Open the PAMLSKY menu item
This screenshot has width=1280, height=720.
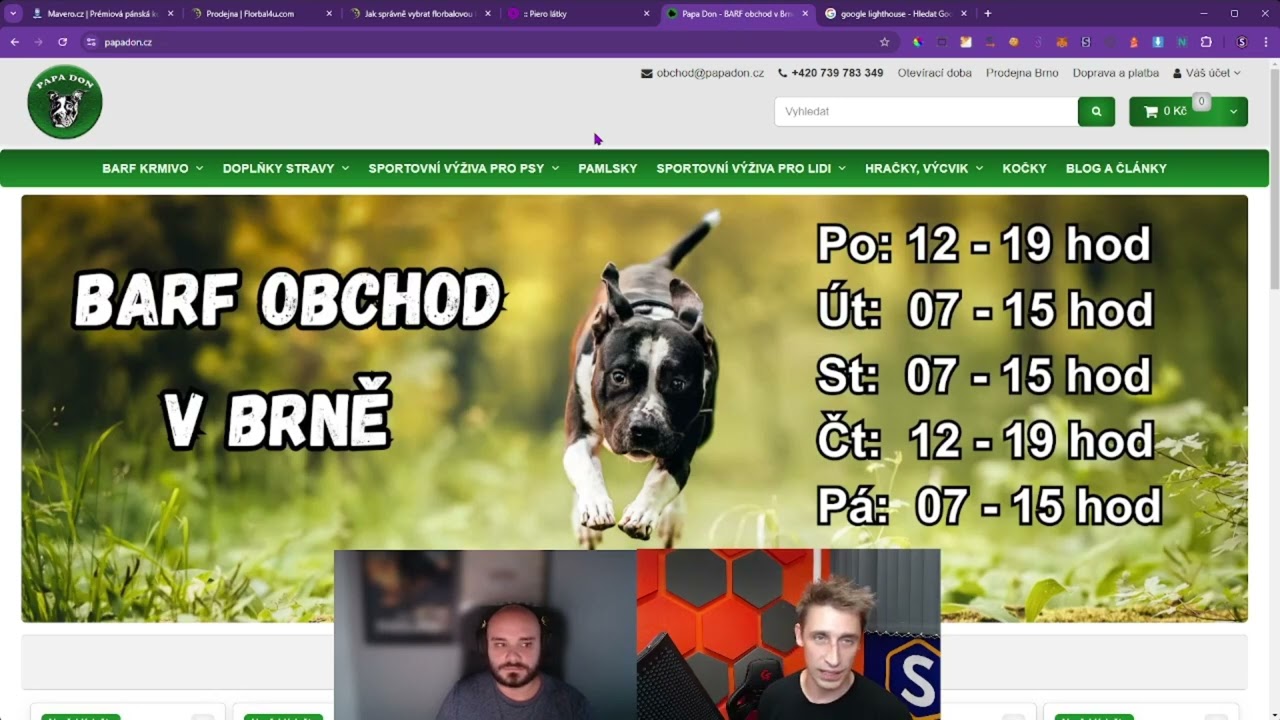[607, 168]
